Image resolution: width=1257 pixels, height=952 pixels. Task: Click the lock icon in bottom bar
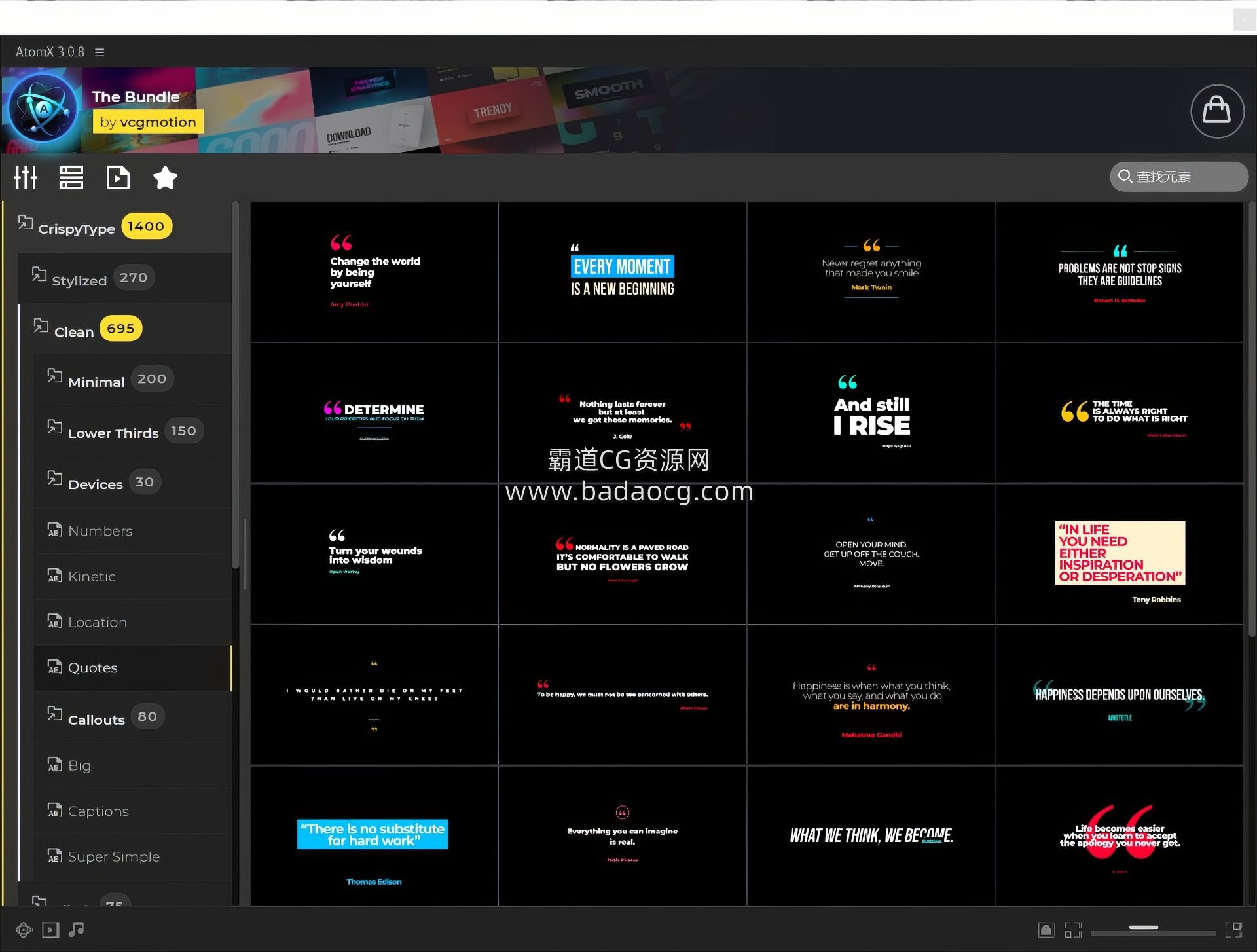click(x=1046, y=930)
